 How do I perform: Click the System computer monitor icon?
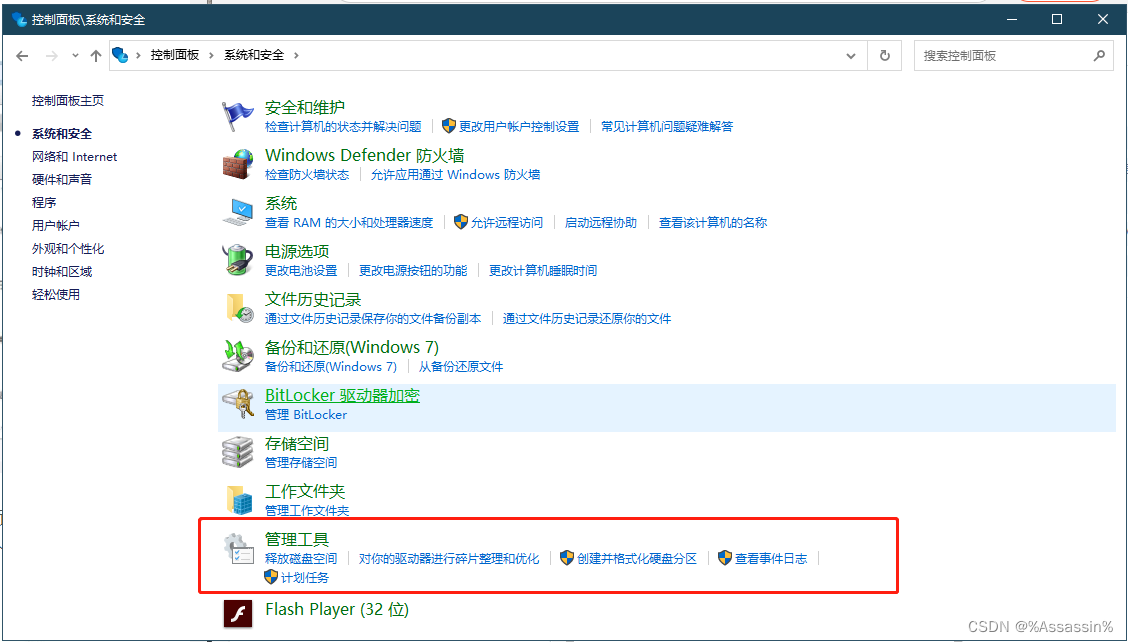pyautogui.click(x=237, y=212)
